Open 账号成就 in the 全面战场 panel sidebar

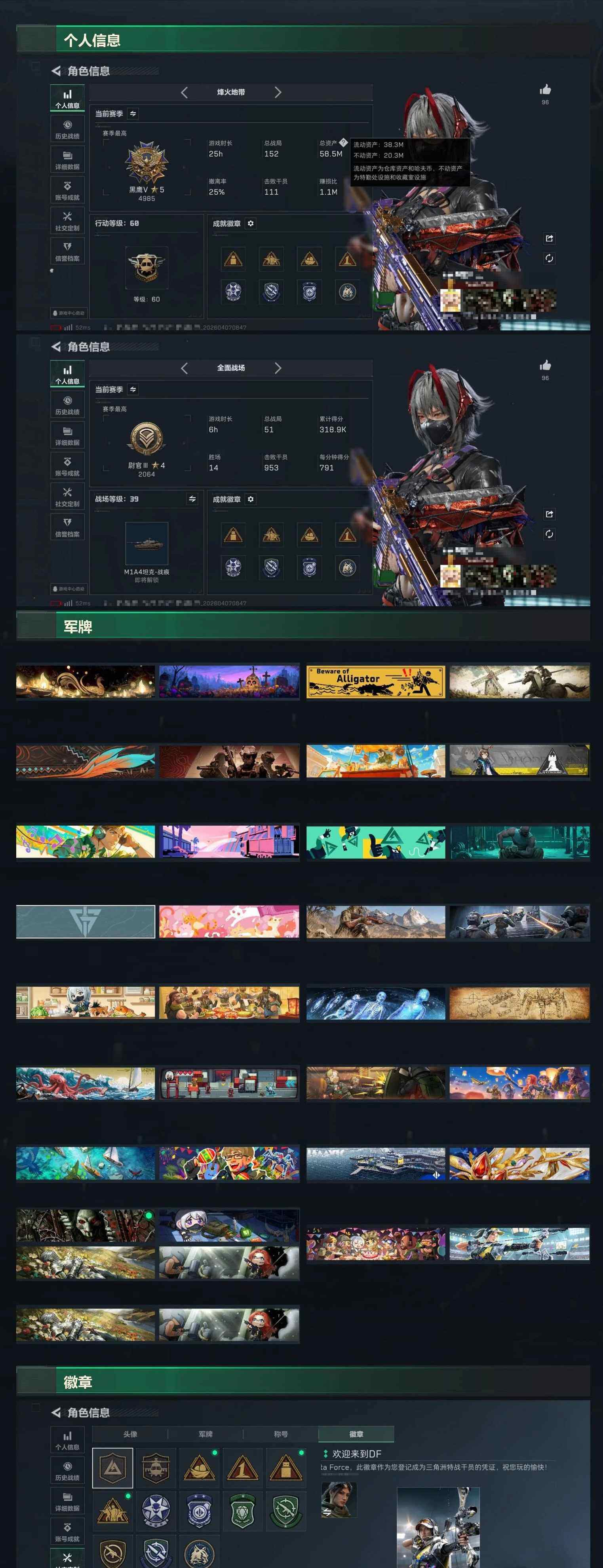pyautogui.click(x=67, y=466)
